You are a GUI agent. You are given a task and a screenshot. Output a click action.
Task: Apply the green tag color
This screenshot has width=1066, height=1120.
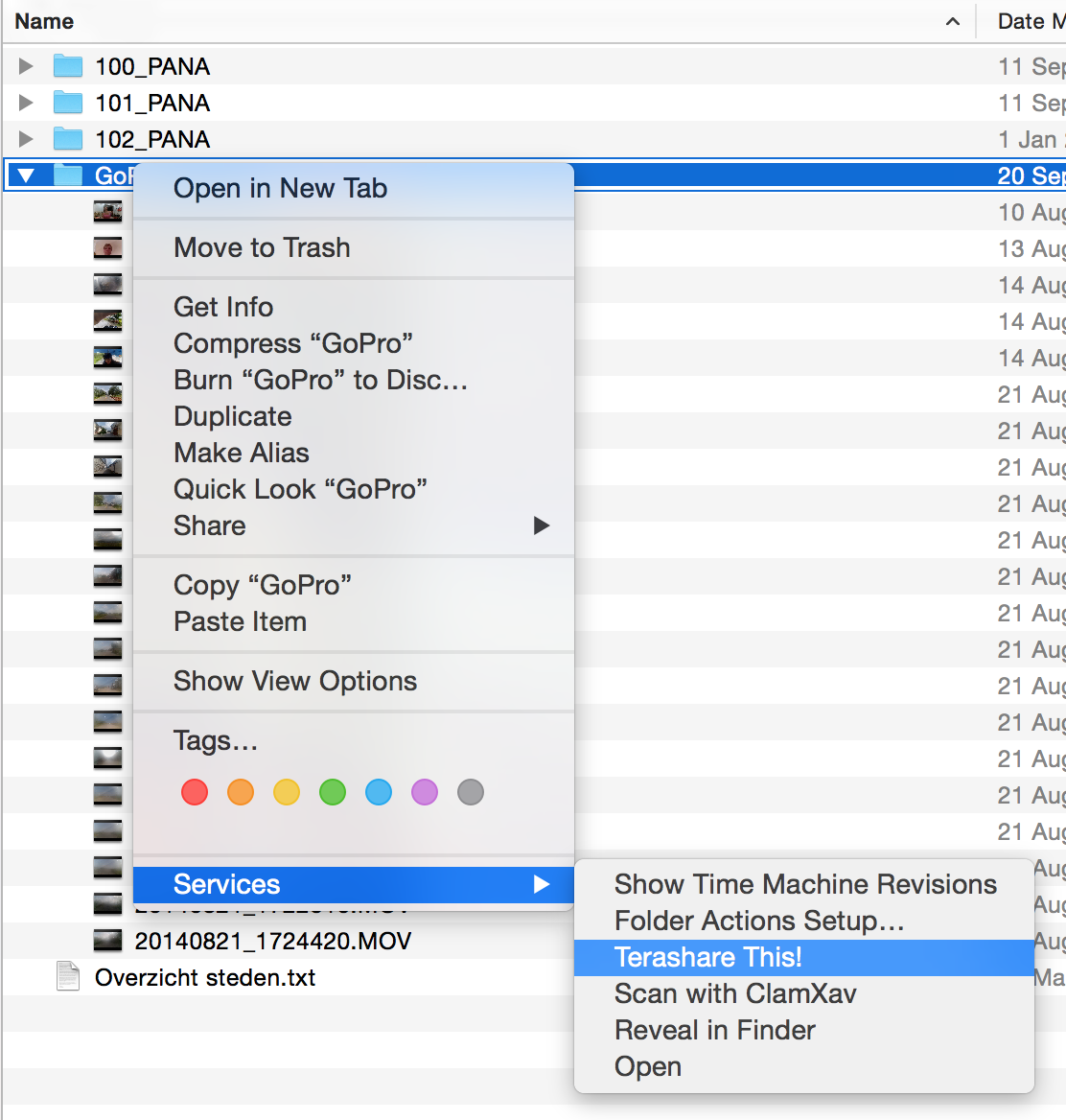(x=333, y=792)
